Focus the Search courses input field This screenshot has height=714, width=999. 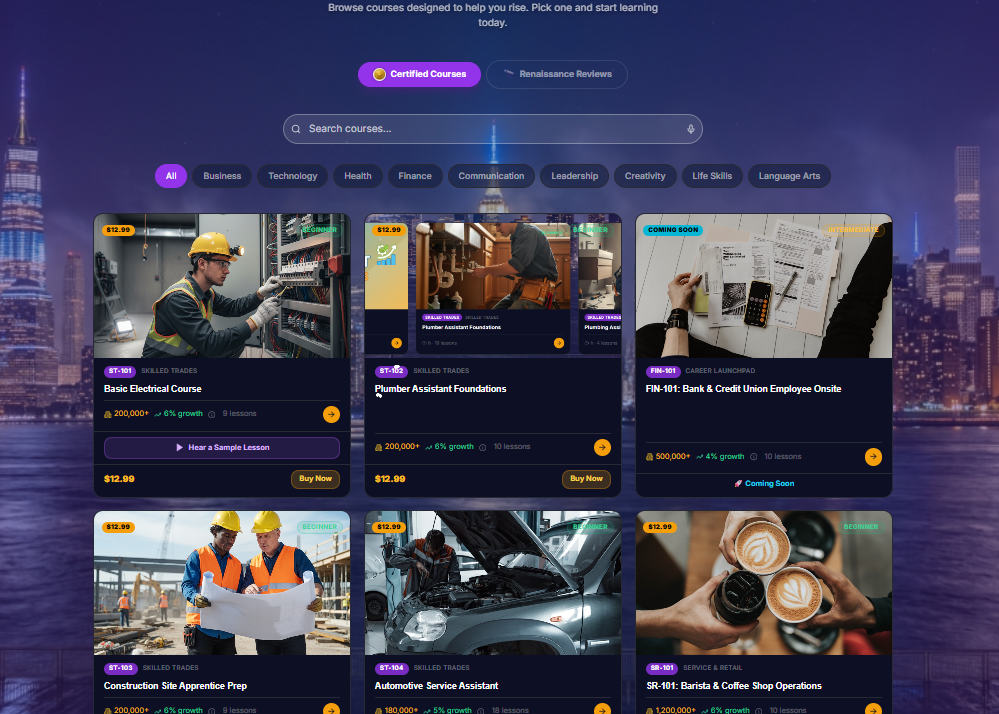pyautogui.click(x=492, y=129)
